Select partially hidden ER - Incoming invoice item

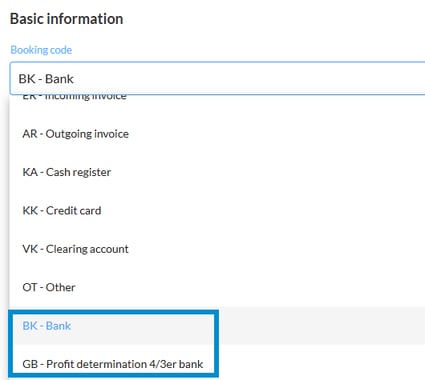coord(217,97)
